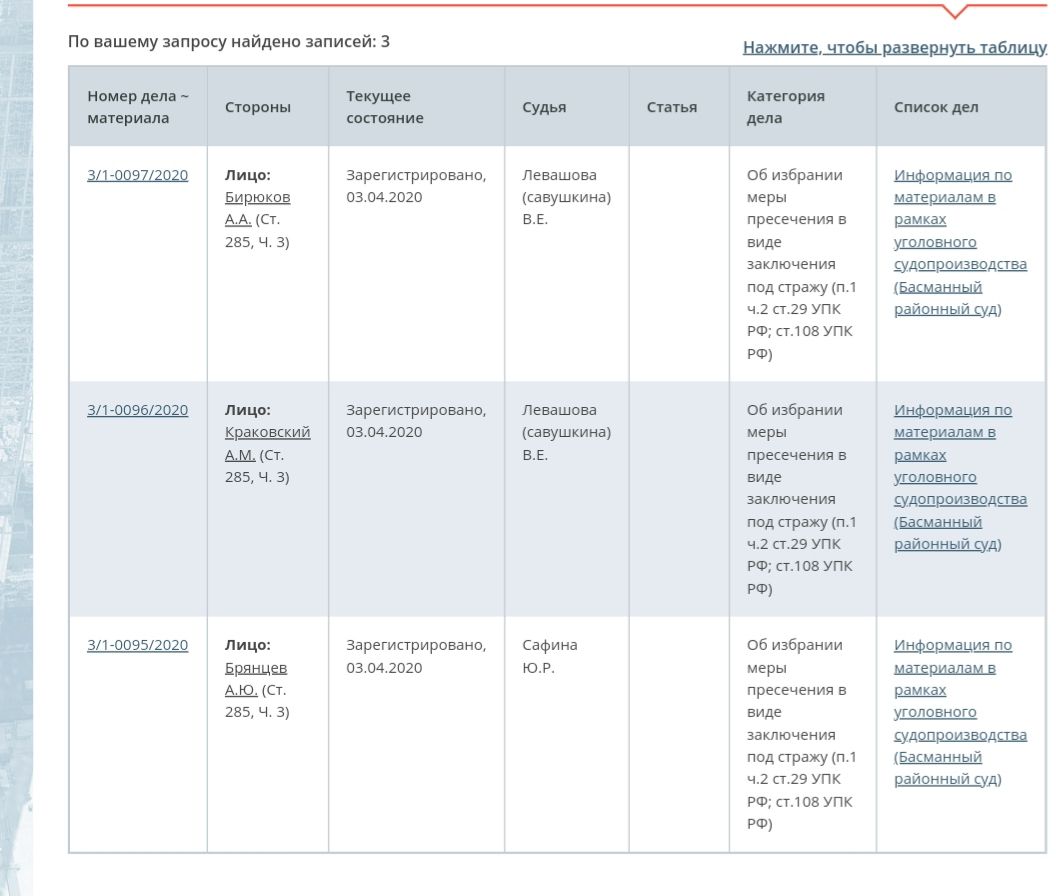
Task: Click the 'Номер дела ~ материала' column header
Action: [138, 107]
